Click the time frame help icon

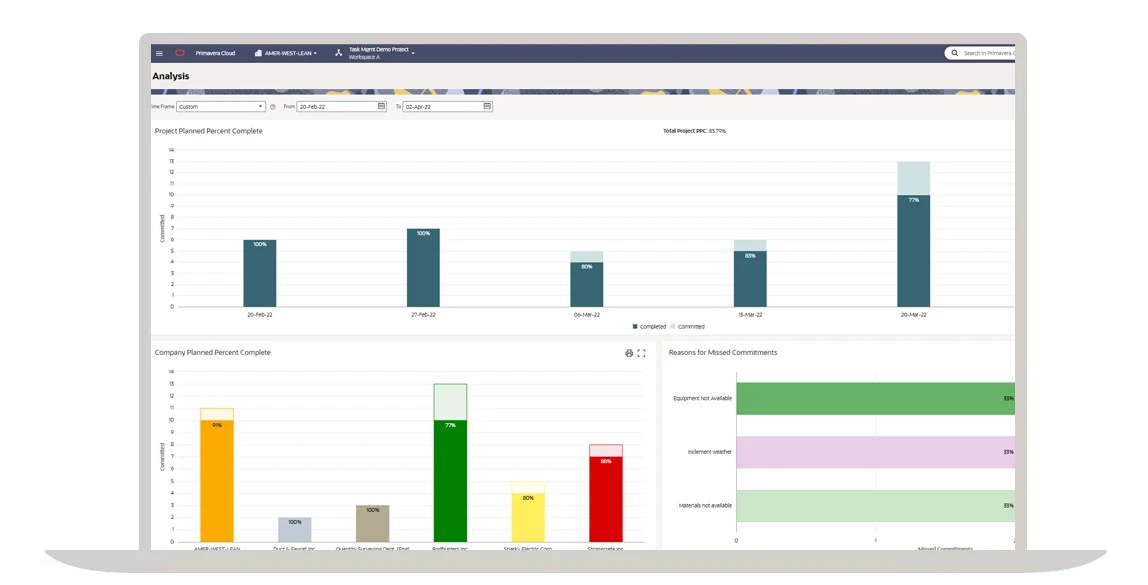point(272,106)
